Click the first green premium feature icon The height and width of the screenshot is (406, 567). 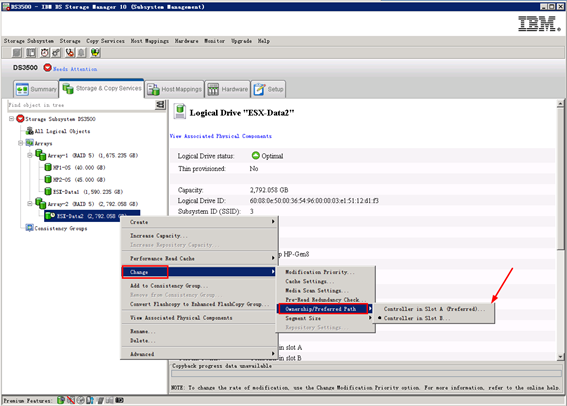(x=61, y=400)
